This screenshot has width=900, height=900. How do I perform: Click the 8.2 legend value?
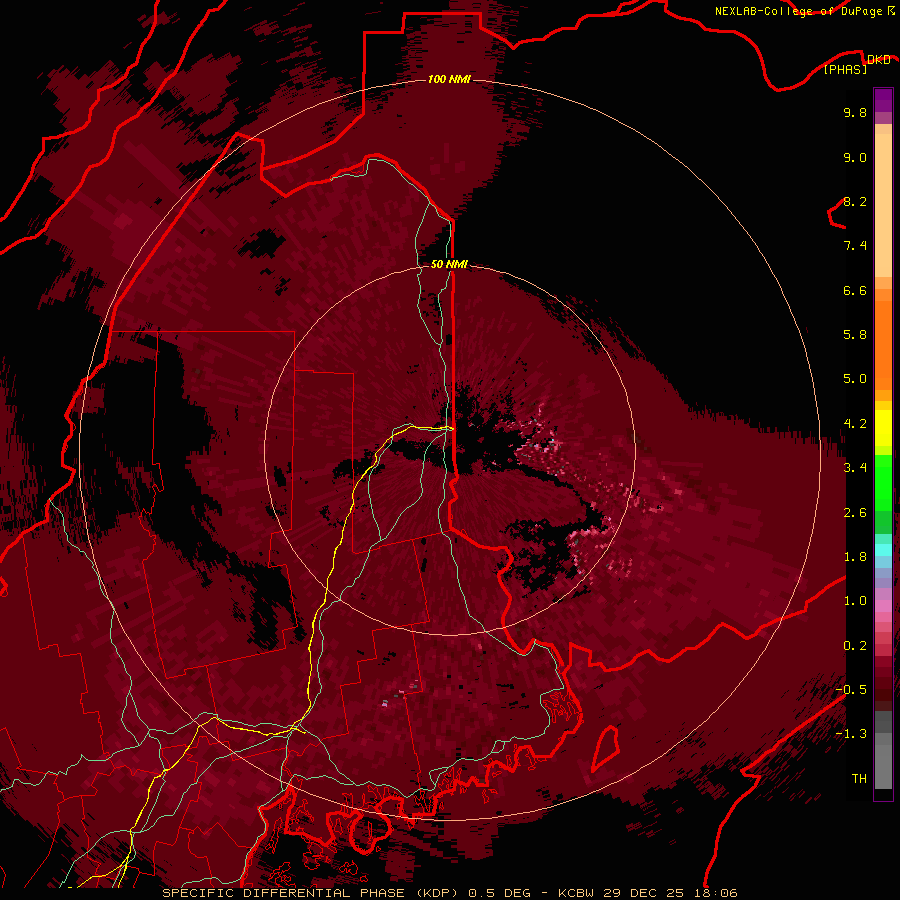(x=855, y=201)
